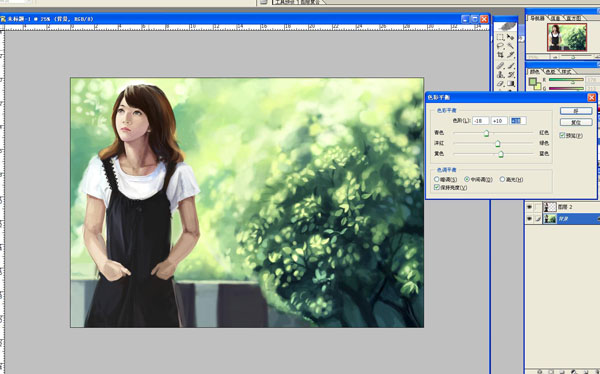Click the Navigator preview thumbnail
Screen dimensions: 600x374
pos(567,37)
